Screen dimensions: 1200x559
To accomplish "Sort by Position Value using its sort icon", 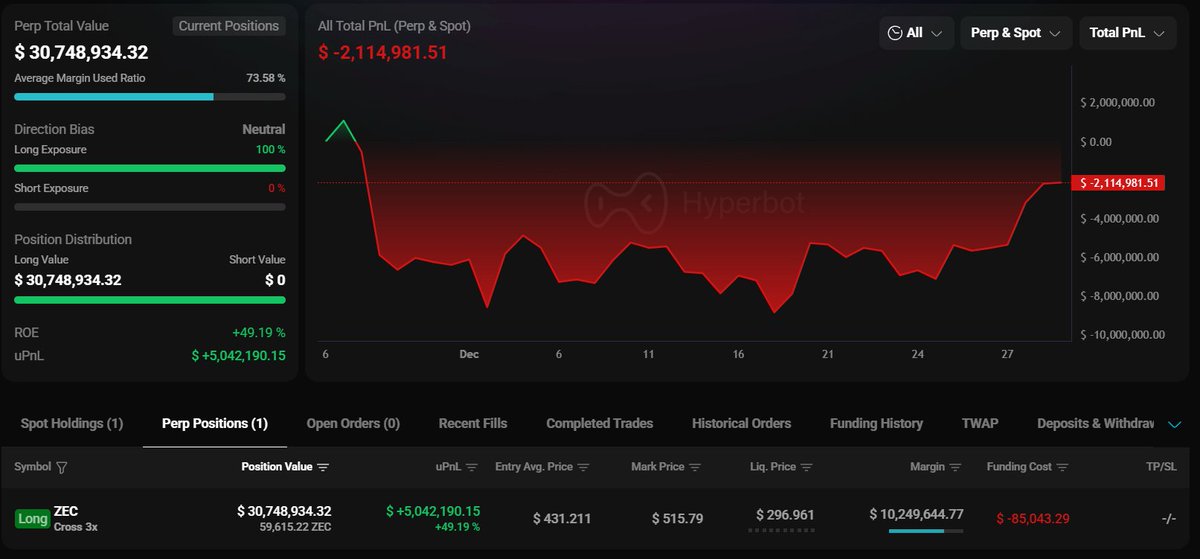I will click(x=323, y=467).
